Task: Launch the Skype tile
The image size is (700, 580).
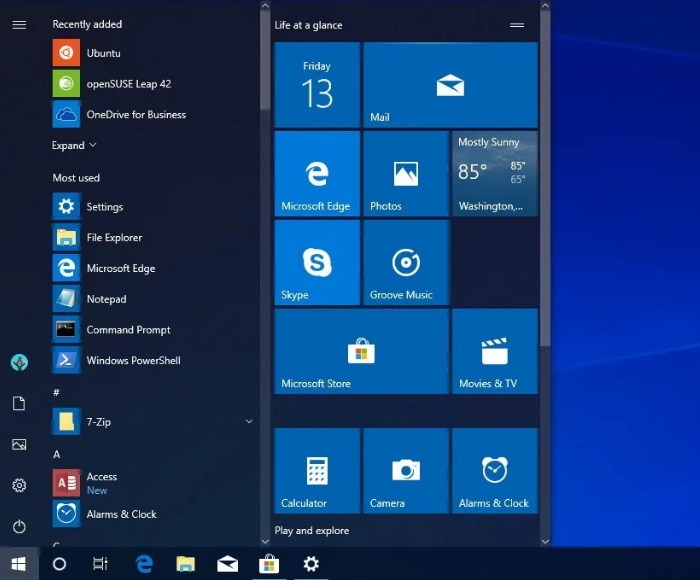Action: pyautogui.click(x=317, y=263)
